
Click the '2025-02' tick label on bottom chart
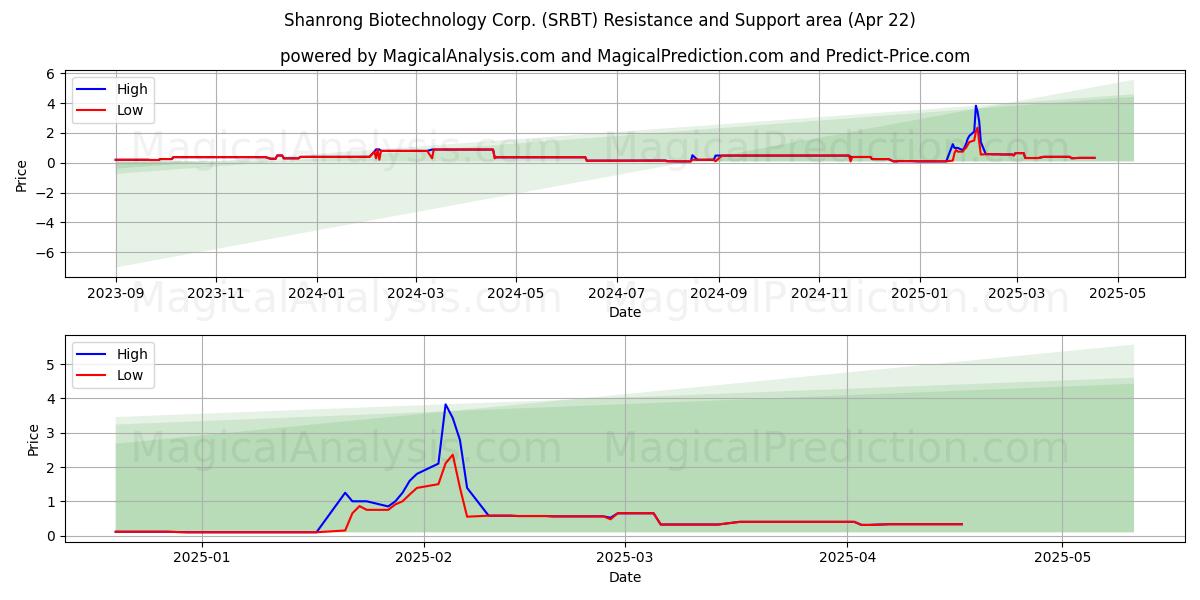(424, 558)
